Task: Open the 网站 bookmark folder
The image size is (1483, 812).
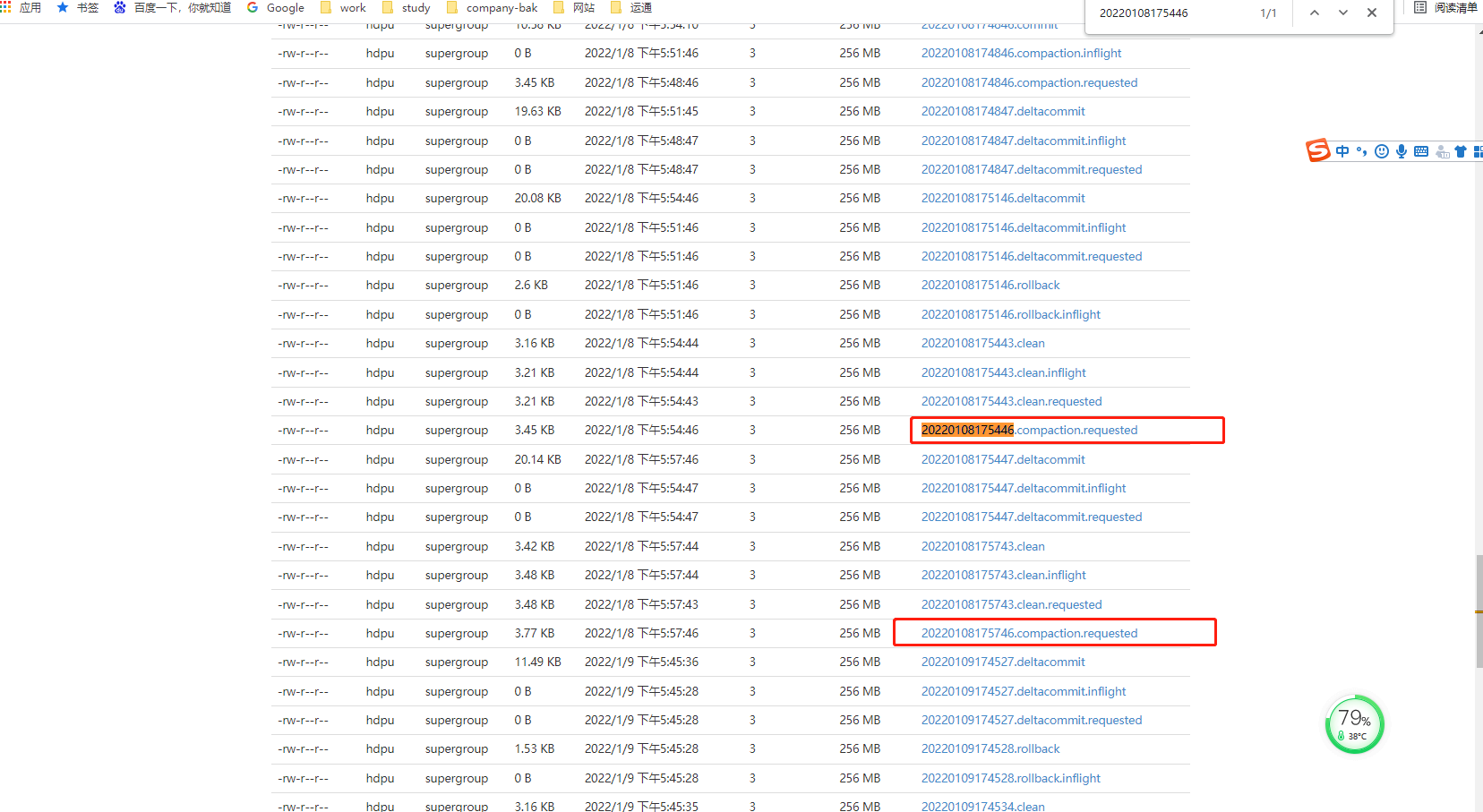Action: 574,7
